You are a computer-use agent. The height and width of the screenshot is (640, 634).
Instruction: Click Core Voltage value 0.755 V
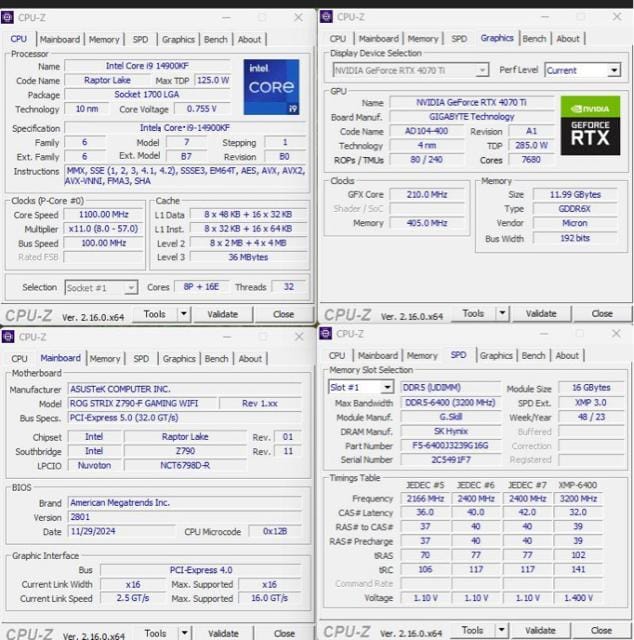(202, 109)
